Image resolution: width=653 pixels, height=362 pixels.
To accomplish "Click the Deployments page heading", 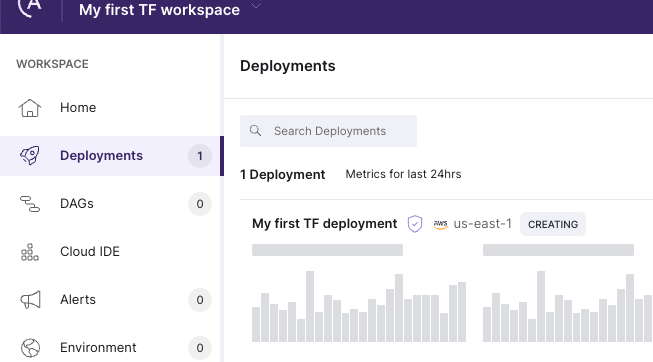I will tap(288, 66).
